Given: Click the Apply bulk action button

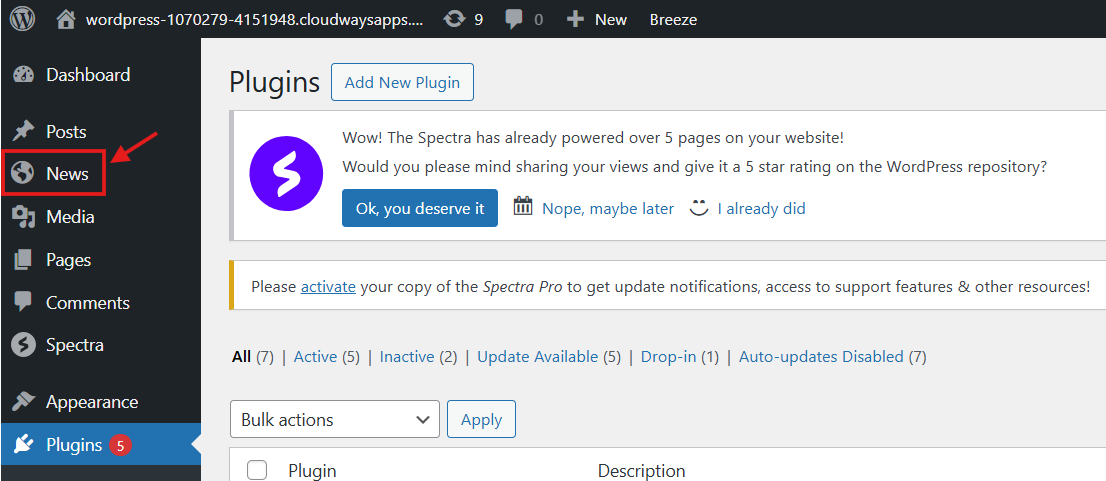Looking at the screenshot, I should (x=481, y=420).
